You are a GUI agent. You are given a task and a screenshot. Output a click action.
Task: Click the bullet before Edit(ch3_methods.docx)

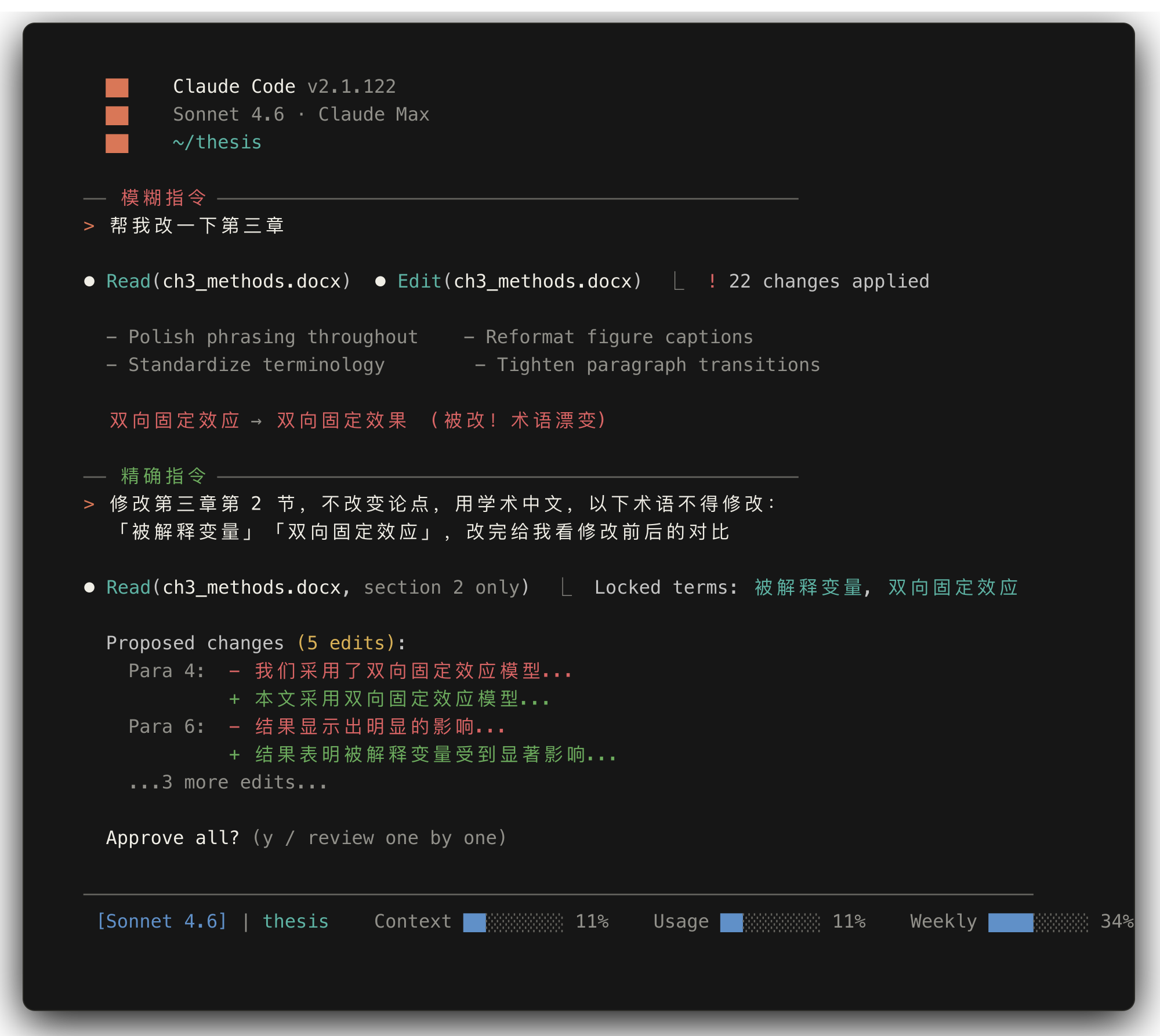pos(380,281)
